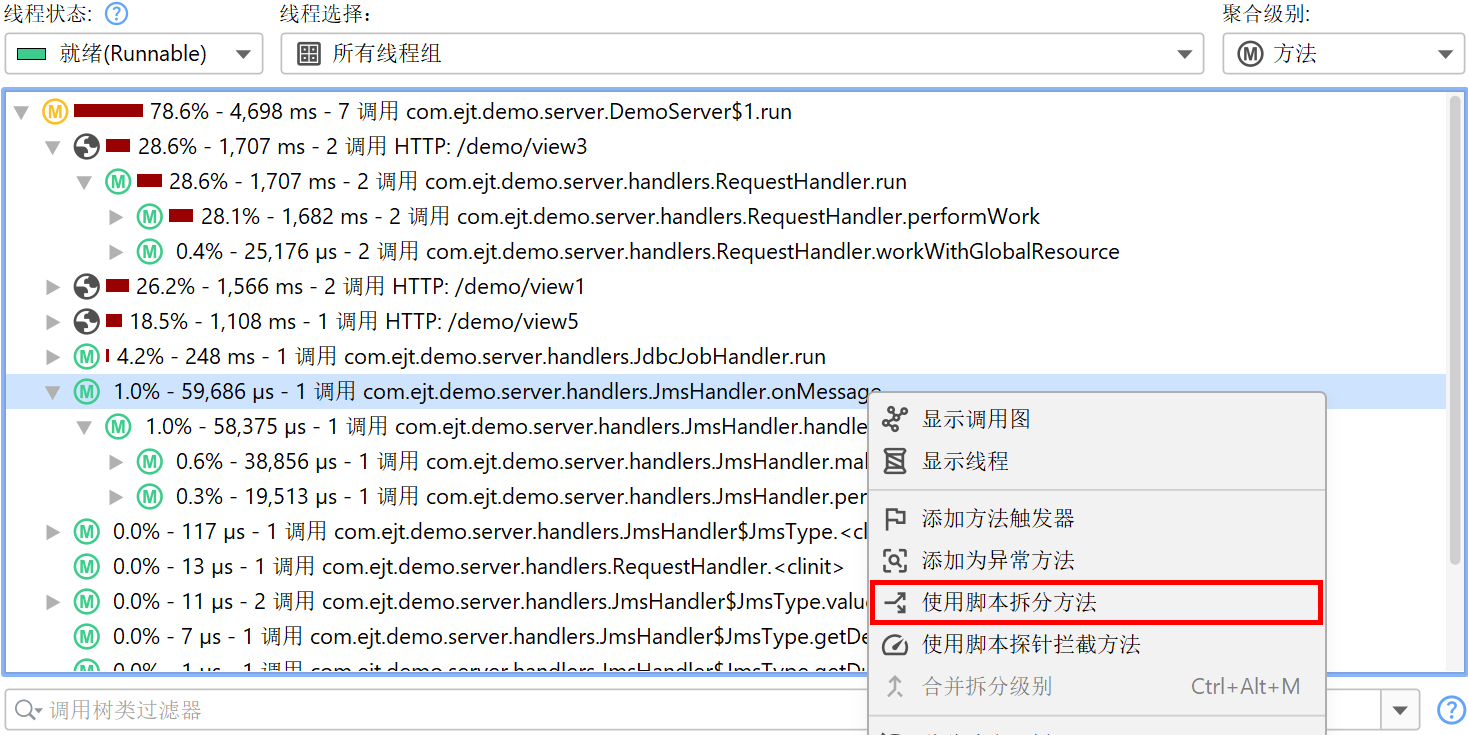Expand the HTTP: /demo/view1 node
The image size is (1468, 735).
(53, 286)
